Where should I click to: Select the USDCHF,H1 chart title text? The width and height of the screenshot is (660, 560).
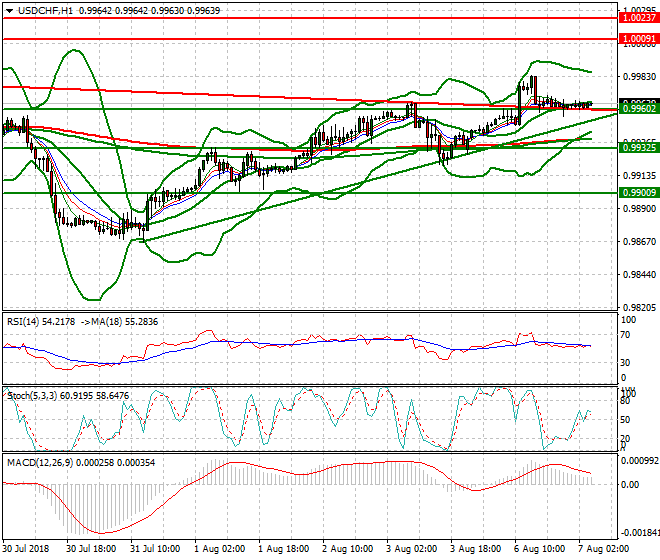[45, 11]
